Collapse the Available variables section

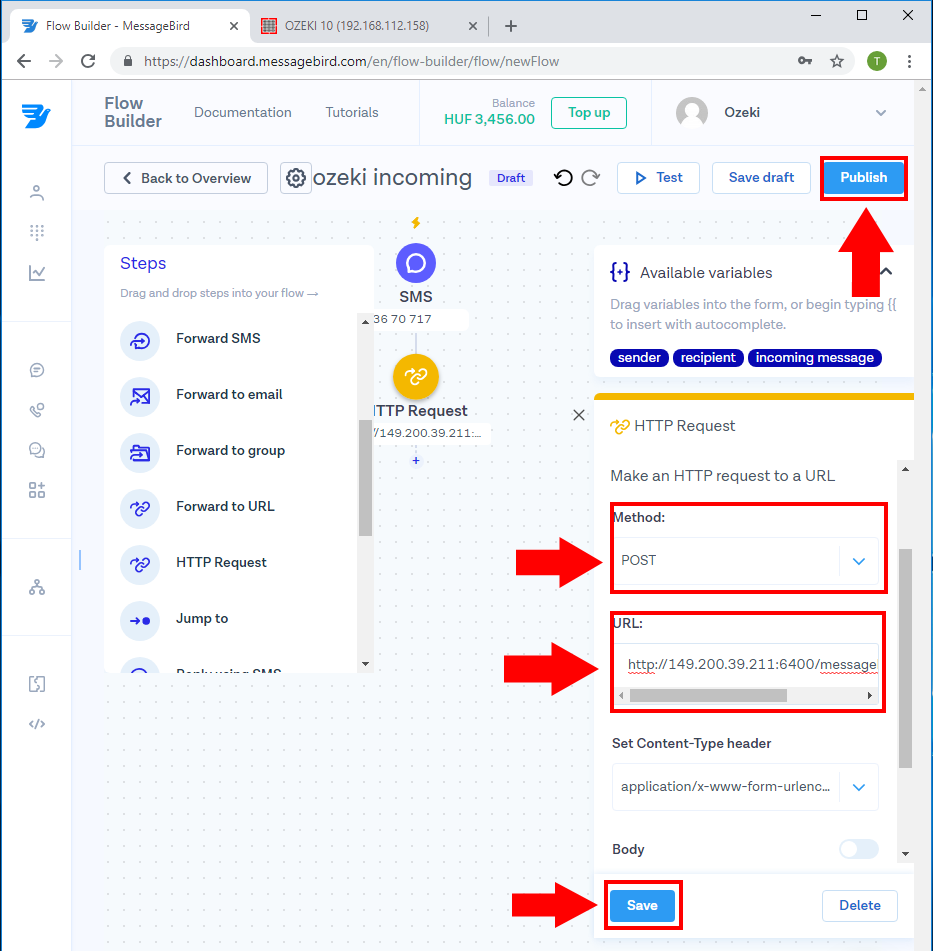tap(886, 272)
